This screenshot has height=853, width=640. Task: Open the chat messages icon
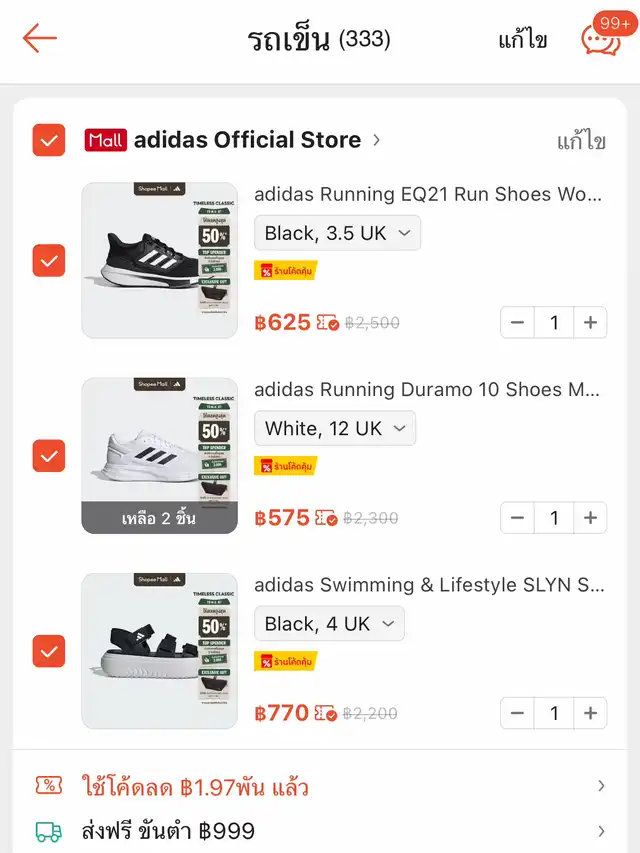tap(601, 39)
